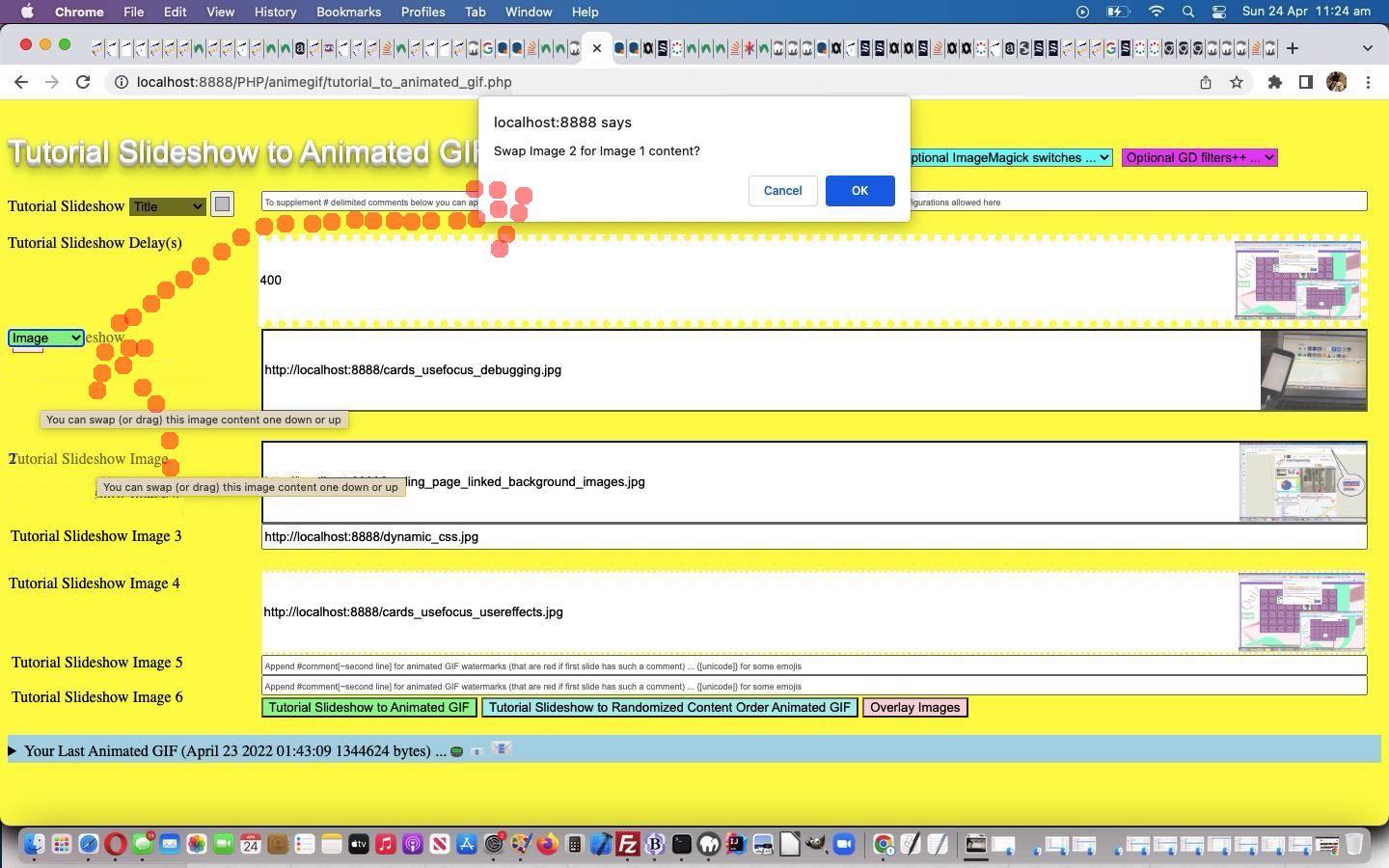This screenshot has height=868, width=1389.
Task: Open Safari from the dock
Action: pos(88,845)
